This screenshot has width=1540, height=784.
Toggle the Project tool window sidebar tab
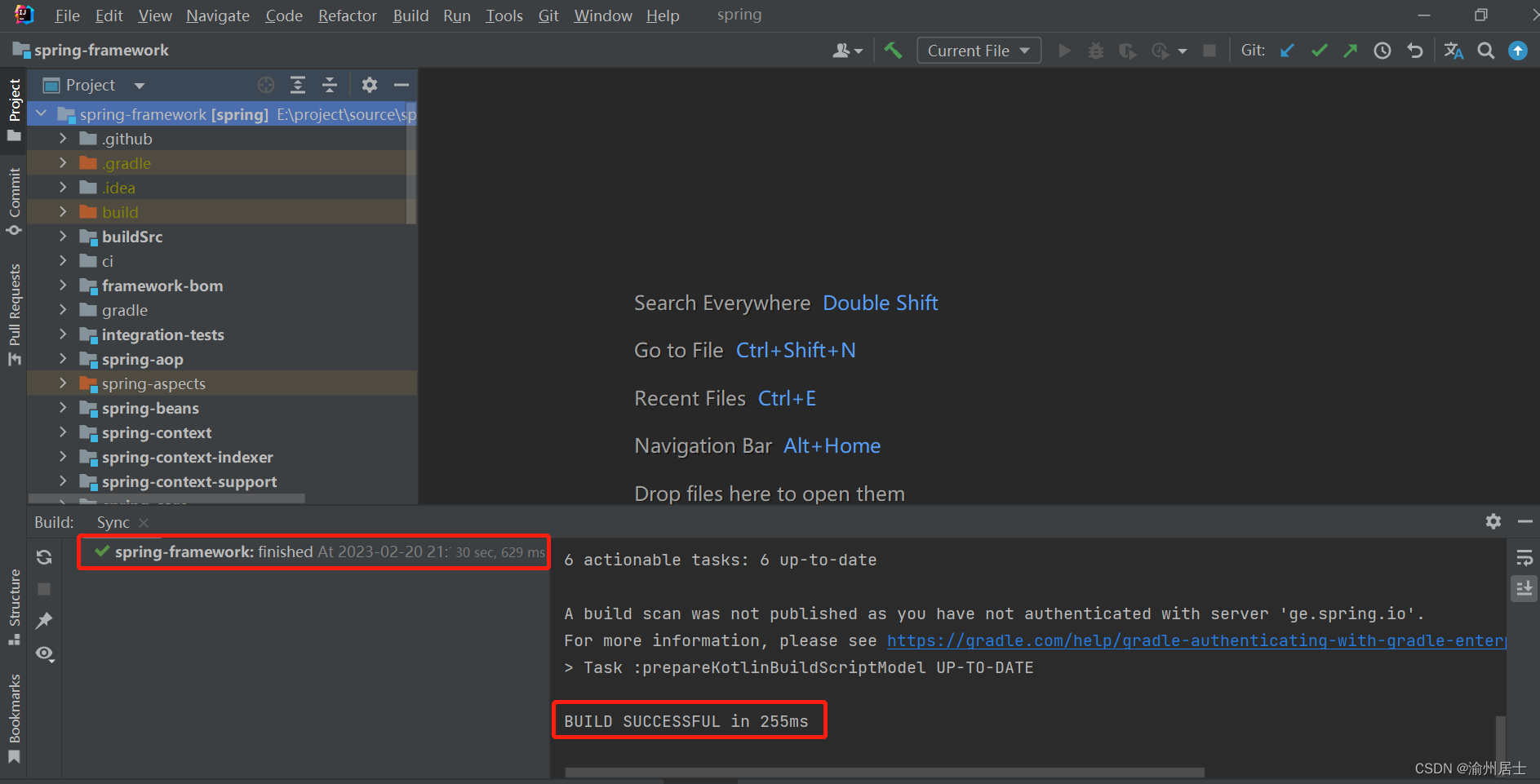(14, 110)
